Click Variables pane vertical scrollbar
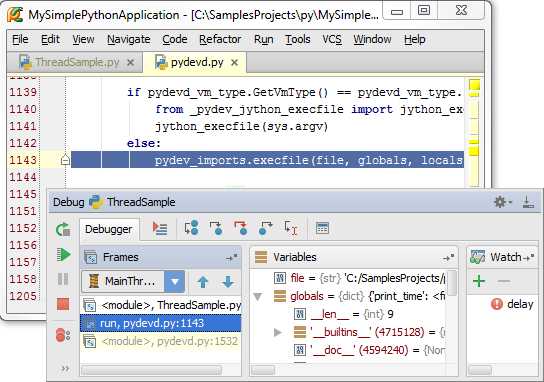 point(452,282)
